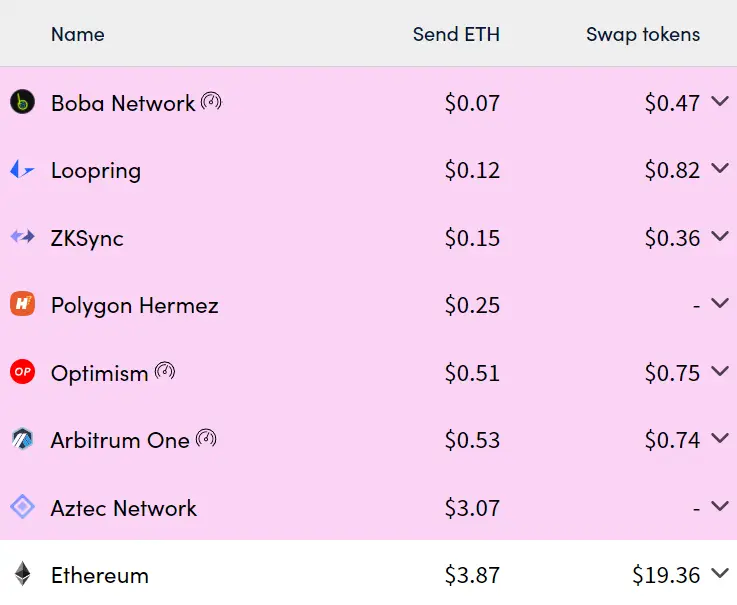This screenshot has width=737, height=605.
Task: Click the Ethereum logo icon
Action: [x=22, y=574]
